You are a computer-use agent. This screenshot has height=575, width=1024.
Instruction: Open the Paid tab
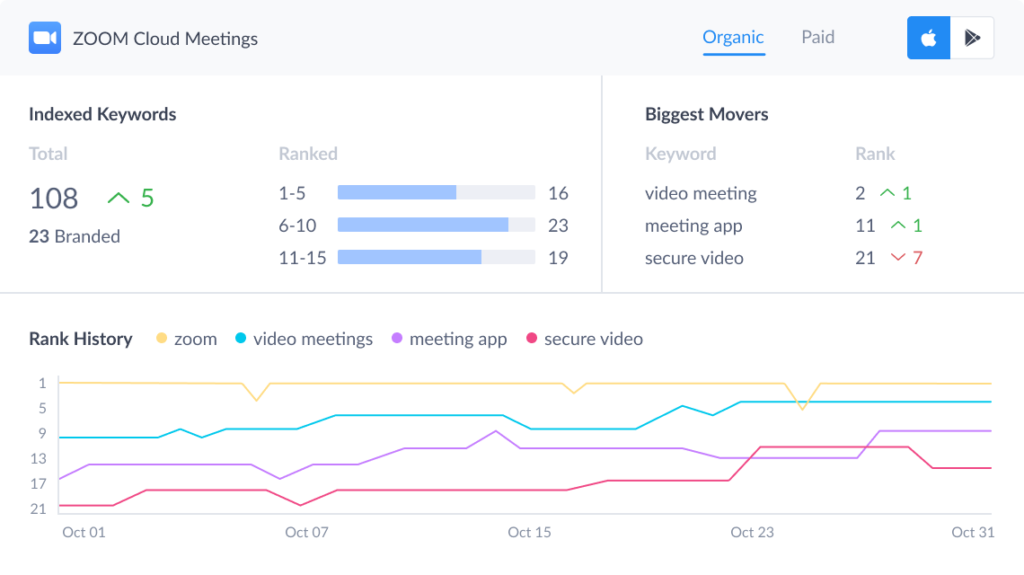pos(818,37)
